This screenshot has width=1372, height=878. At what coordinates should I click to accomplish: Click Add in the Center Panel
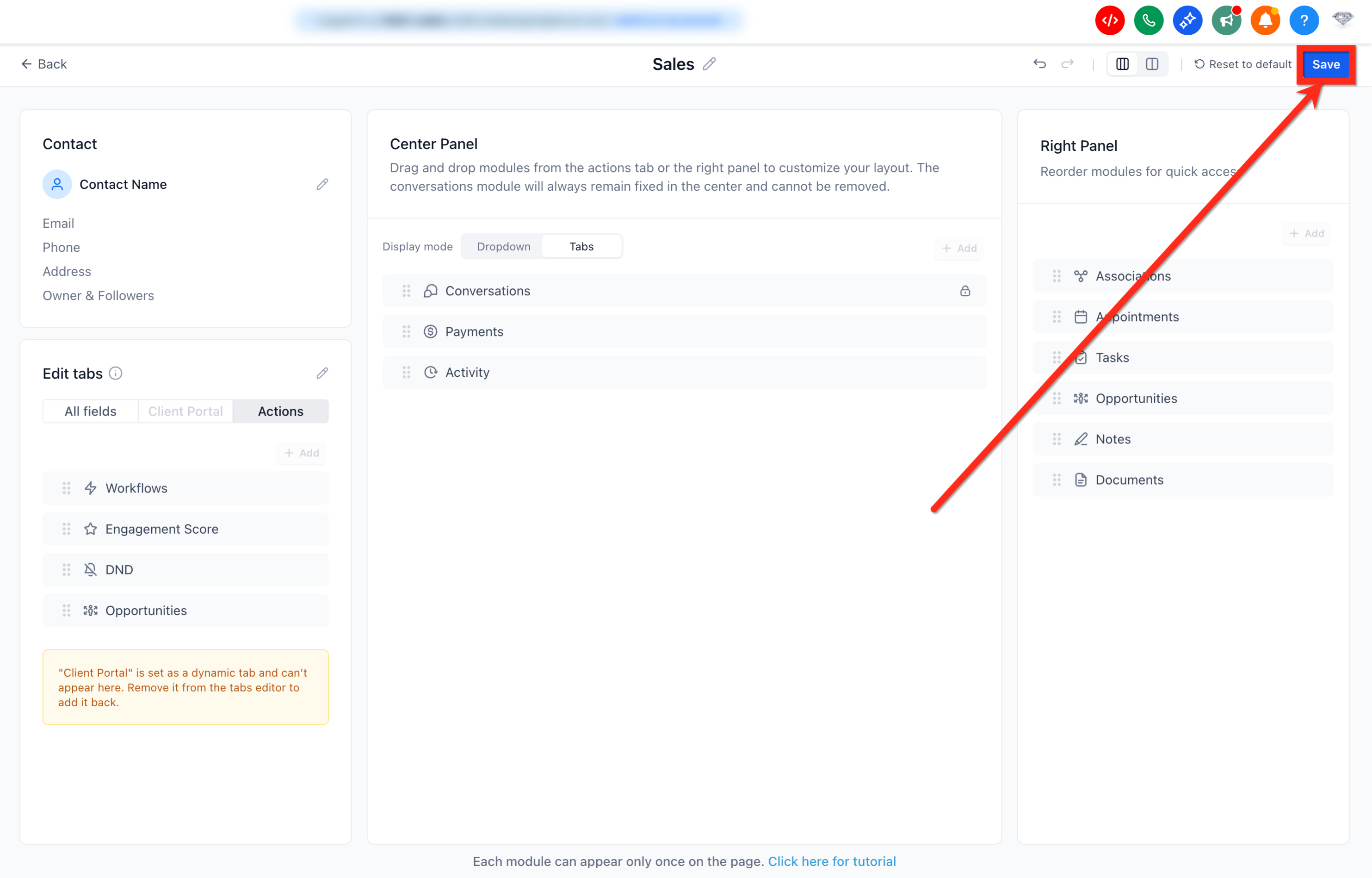point(959,248)
